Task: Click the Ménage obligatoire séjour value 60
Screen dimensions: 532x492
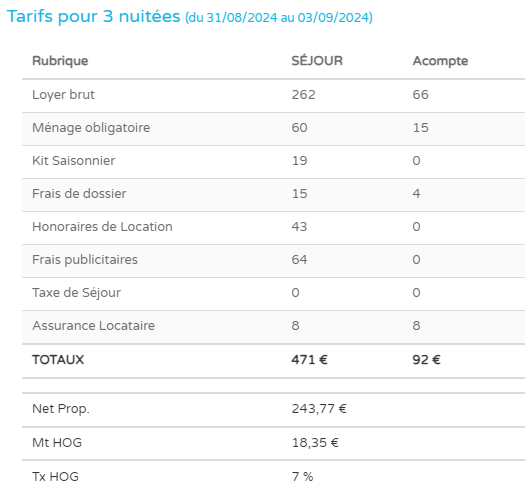Action: click(x=299, y=128)
